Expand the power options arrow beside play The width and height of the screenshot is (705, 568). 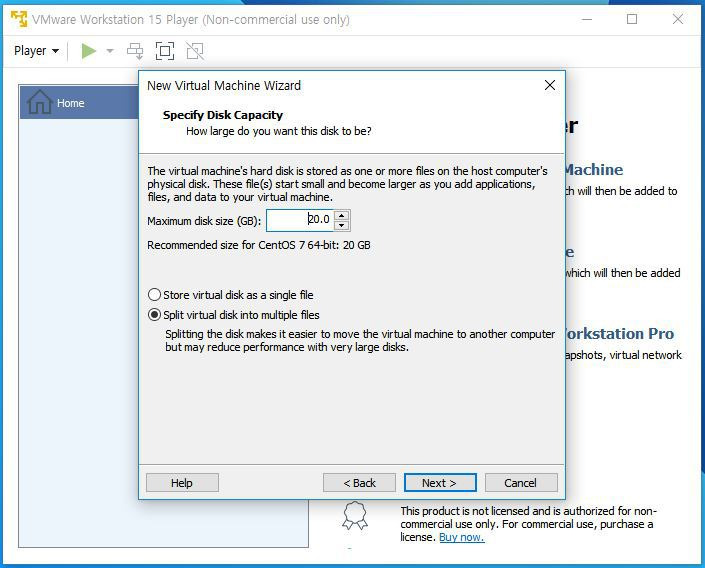pyautogui.click(x=110, y=51)
